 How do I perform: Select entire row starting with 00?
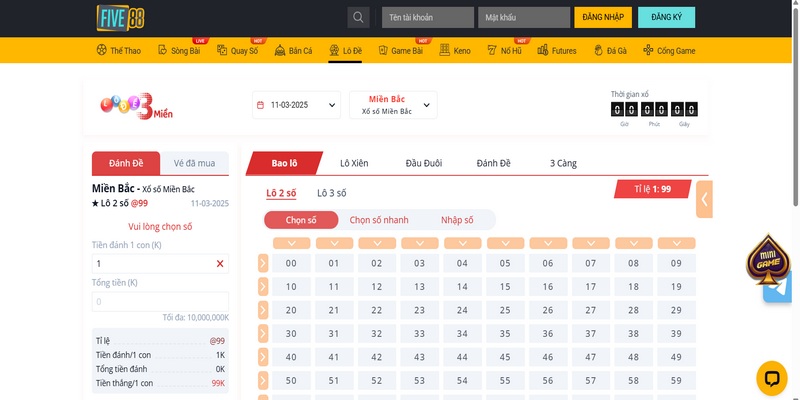[263, 263]
